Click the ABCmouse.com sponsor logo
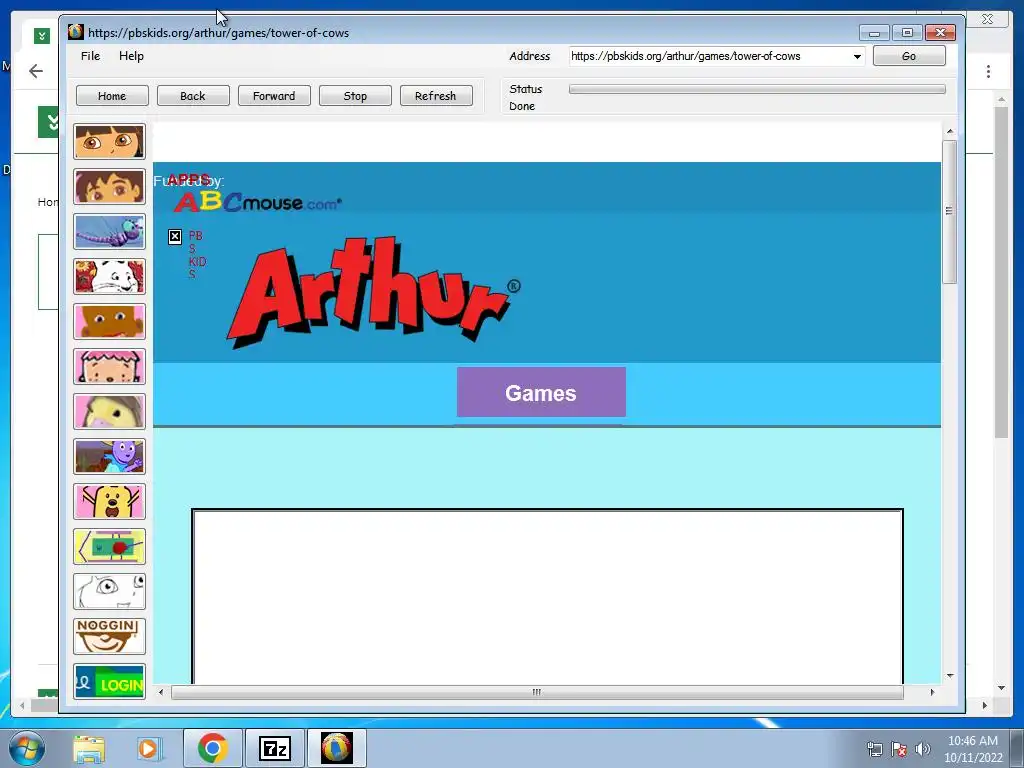Viewport: 1024px width, 768px height. (x=257, y=202)
